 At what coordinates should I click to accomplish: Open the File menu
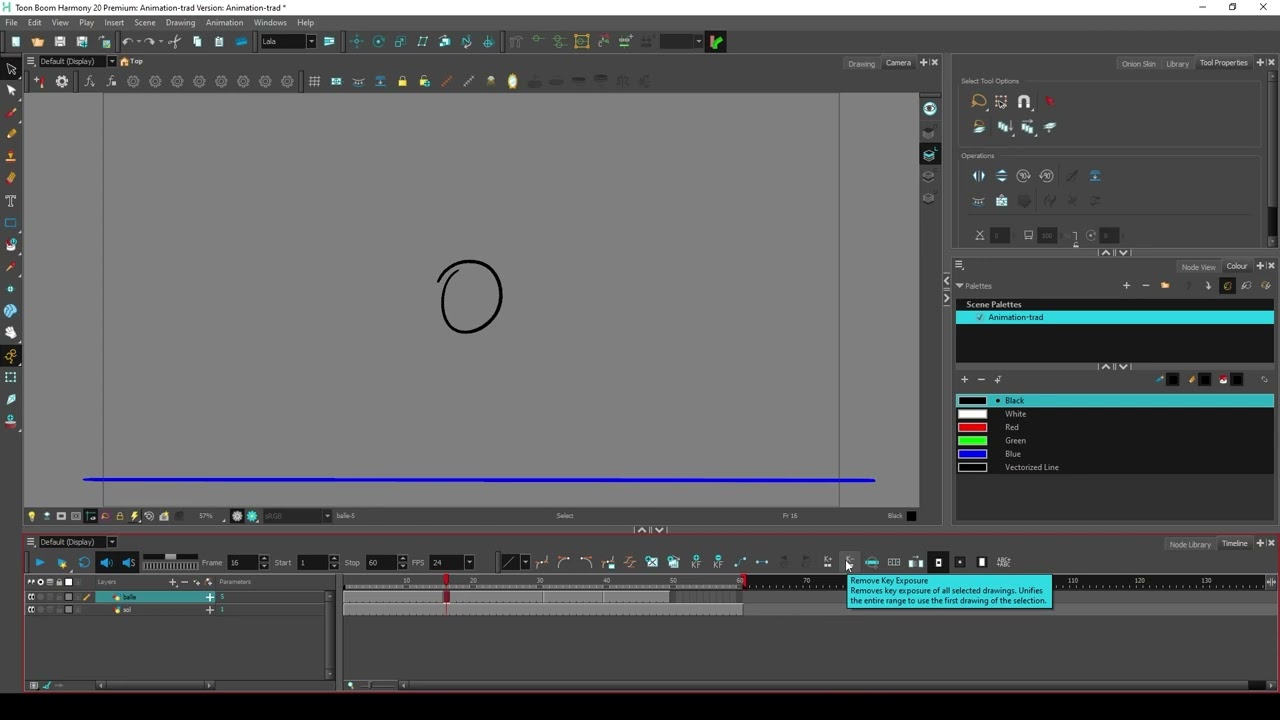[x=11, y=22]
